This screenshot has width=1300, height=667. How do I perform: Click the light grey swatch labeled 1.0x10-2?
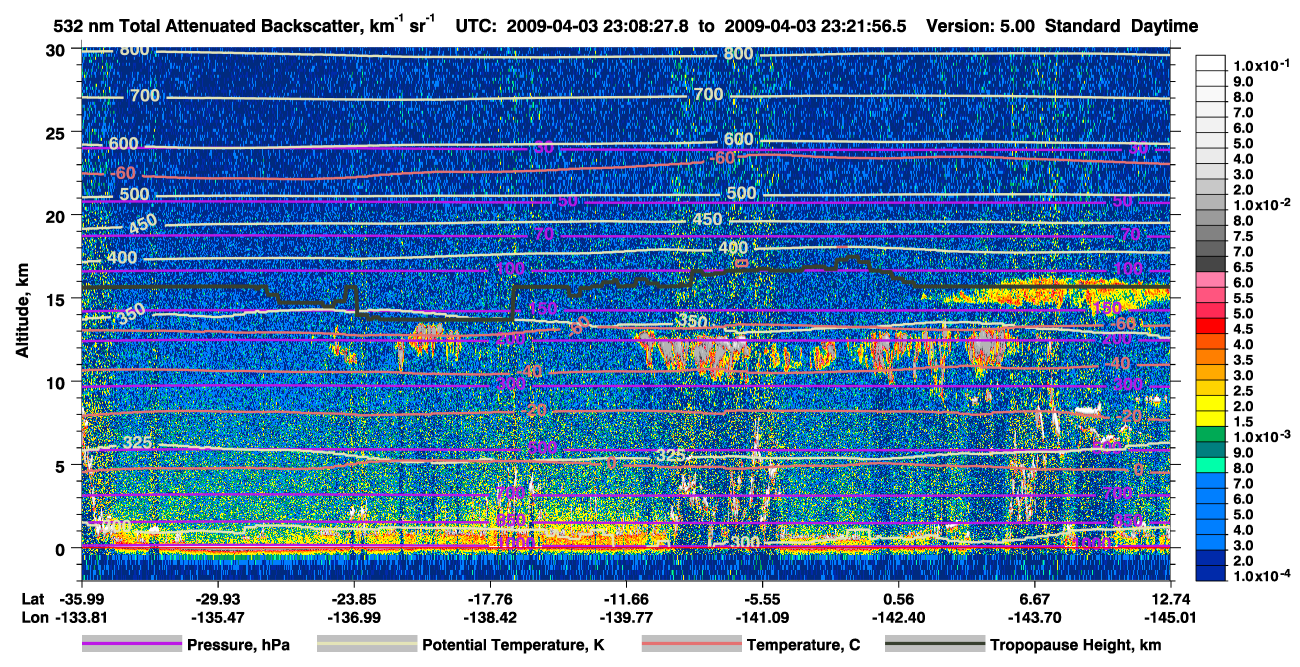1211,203
